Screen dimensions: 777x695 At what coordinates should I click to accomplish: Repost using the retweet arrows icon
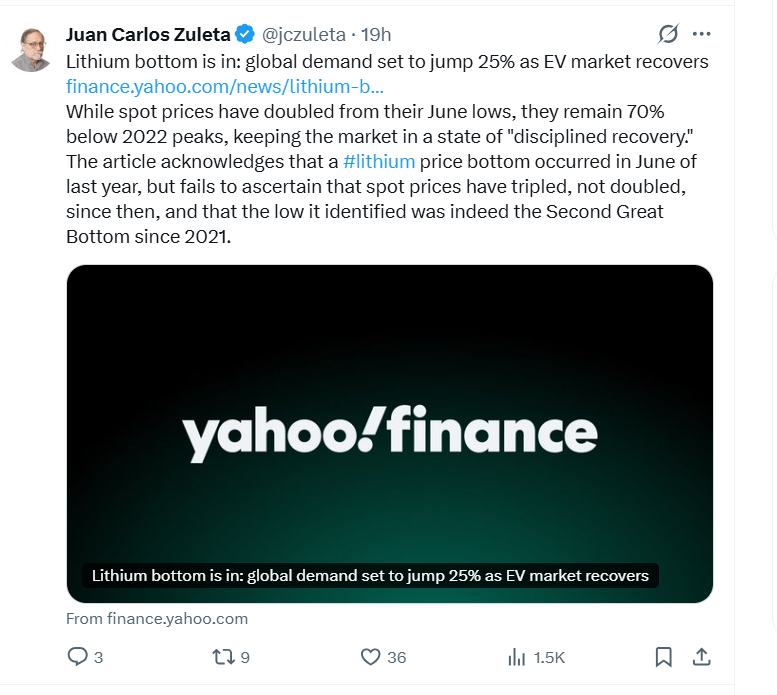(x=224, y=657)
